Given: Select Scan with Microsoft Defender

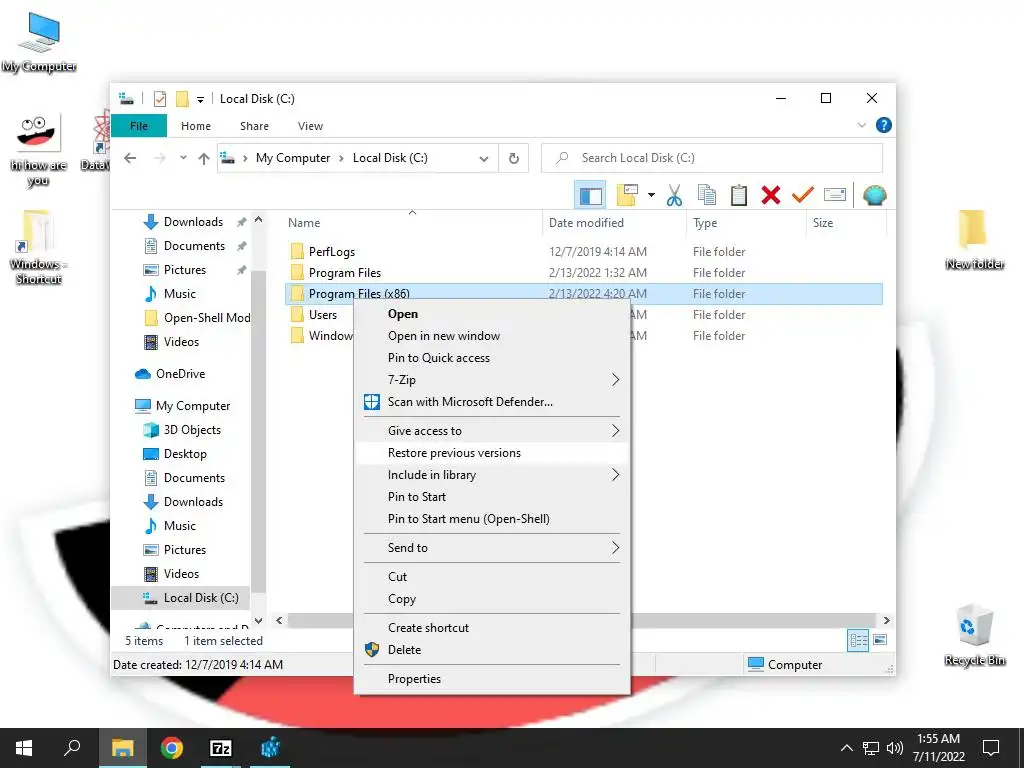Looking at the screenshot, I should (492, 402).
